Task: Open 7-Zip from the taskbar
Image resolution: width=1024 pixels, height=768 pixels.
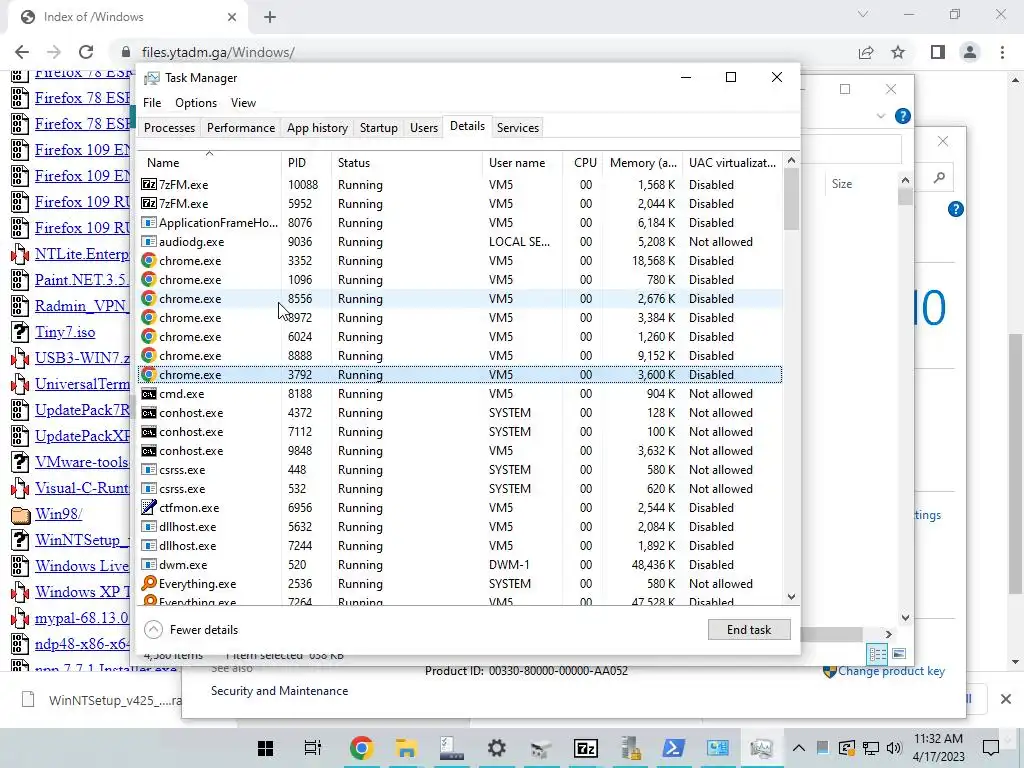Action: coord(586,748)
